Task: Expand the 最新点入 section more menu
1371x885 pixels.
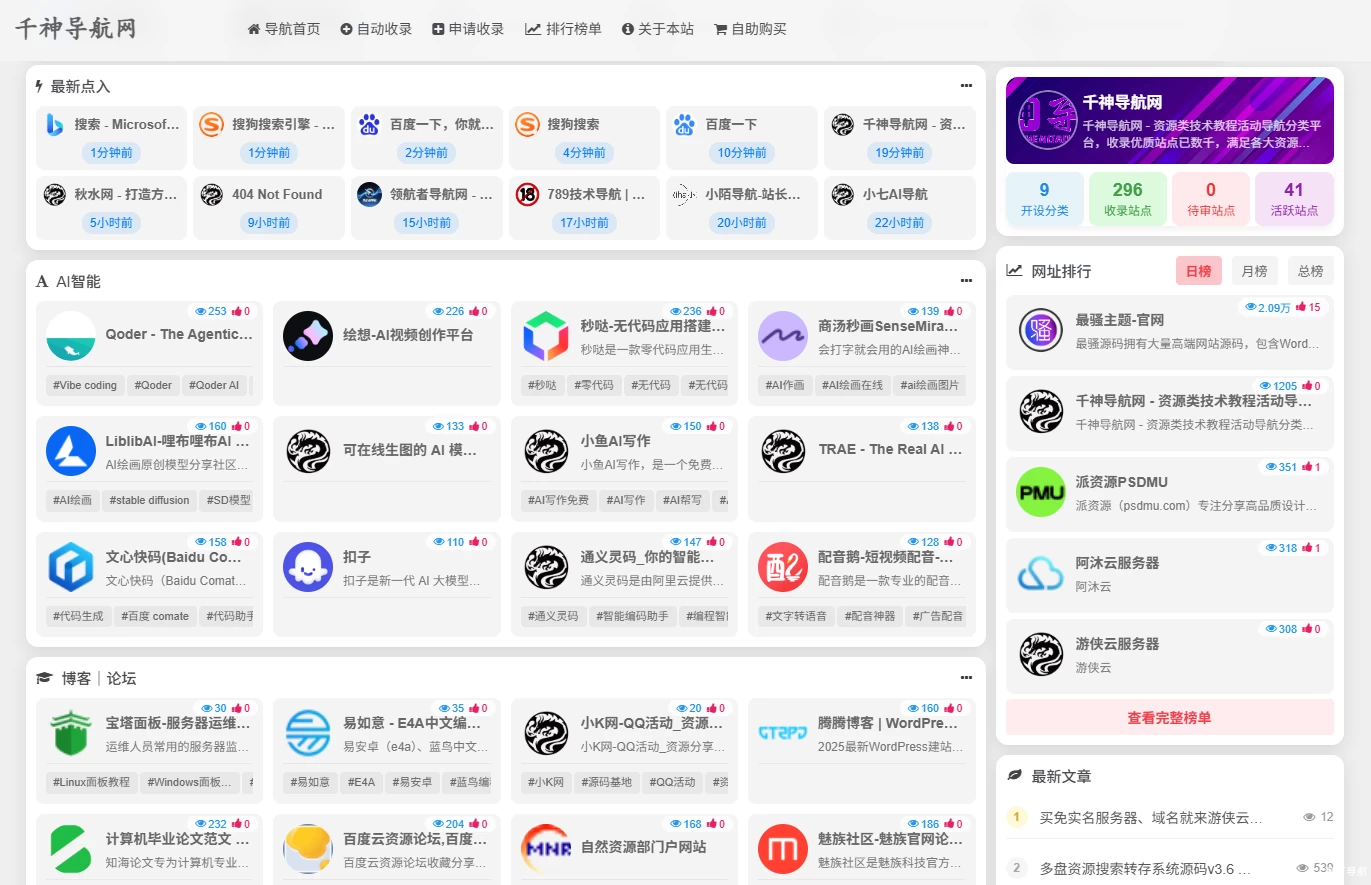Action: coord(966,85)
